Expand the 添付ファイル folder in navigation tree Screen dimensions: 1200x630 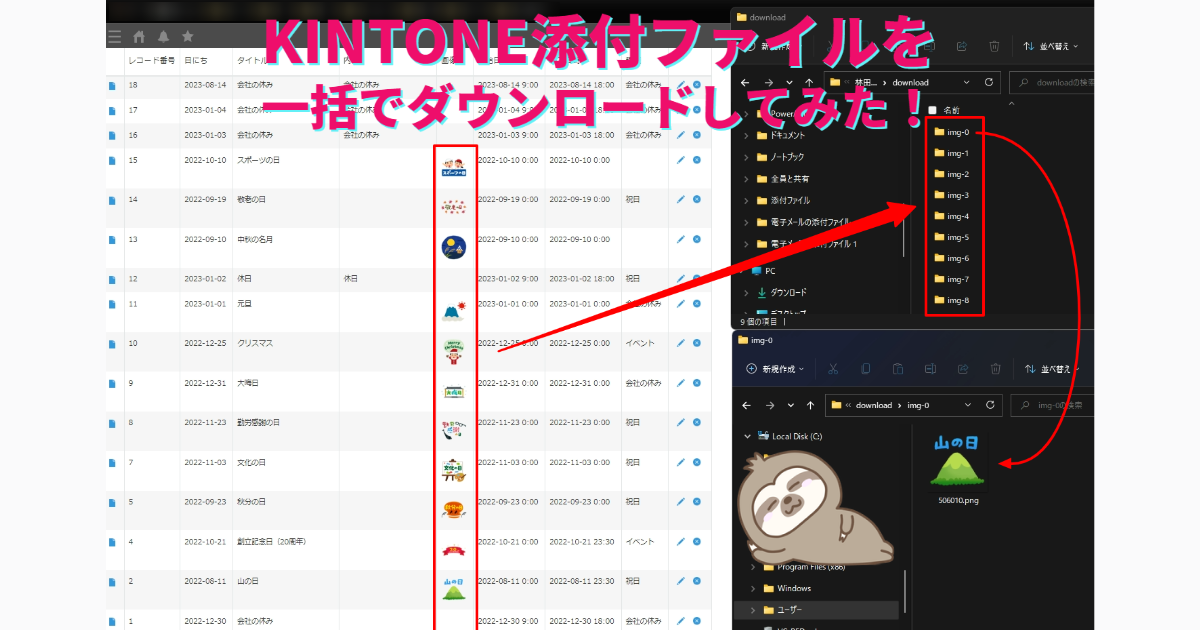[746, 201]
